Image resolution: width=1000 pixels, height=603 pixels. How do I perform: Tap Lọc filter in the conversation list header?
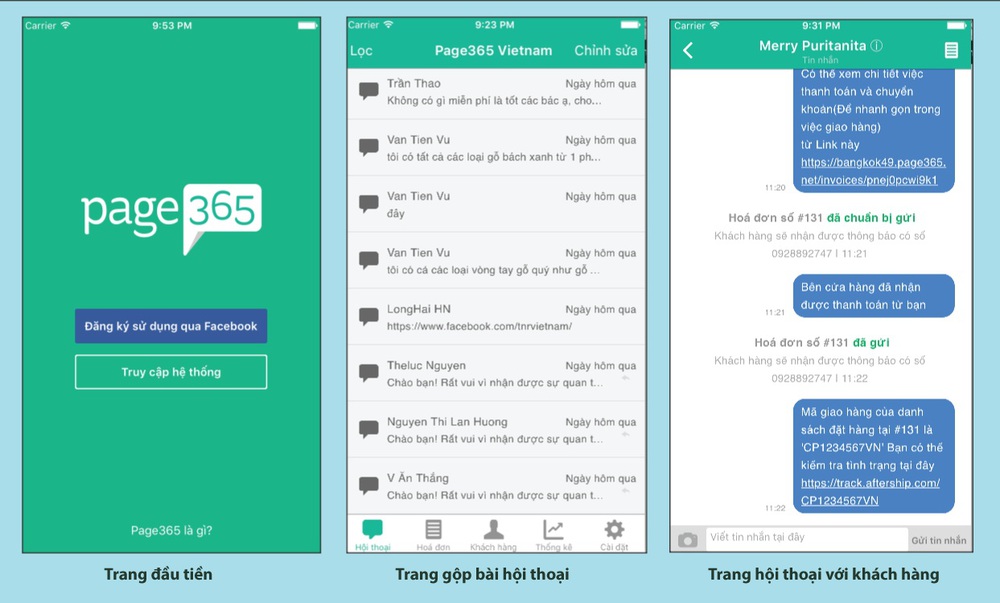(x=361, y=51)
